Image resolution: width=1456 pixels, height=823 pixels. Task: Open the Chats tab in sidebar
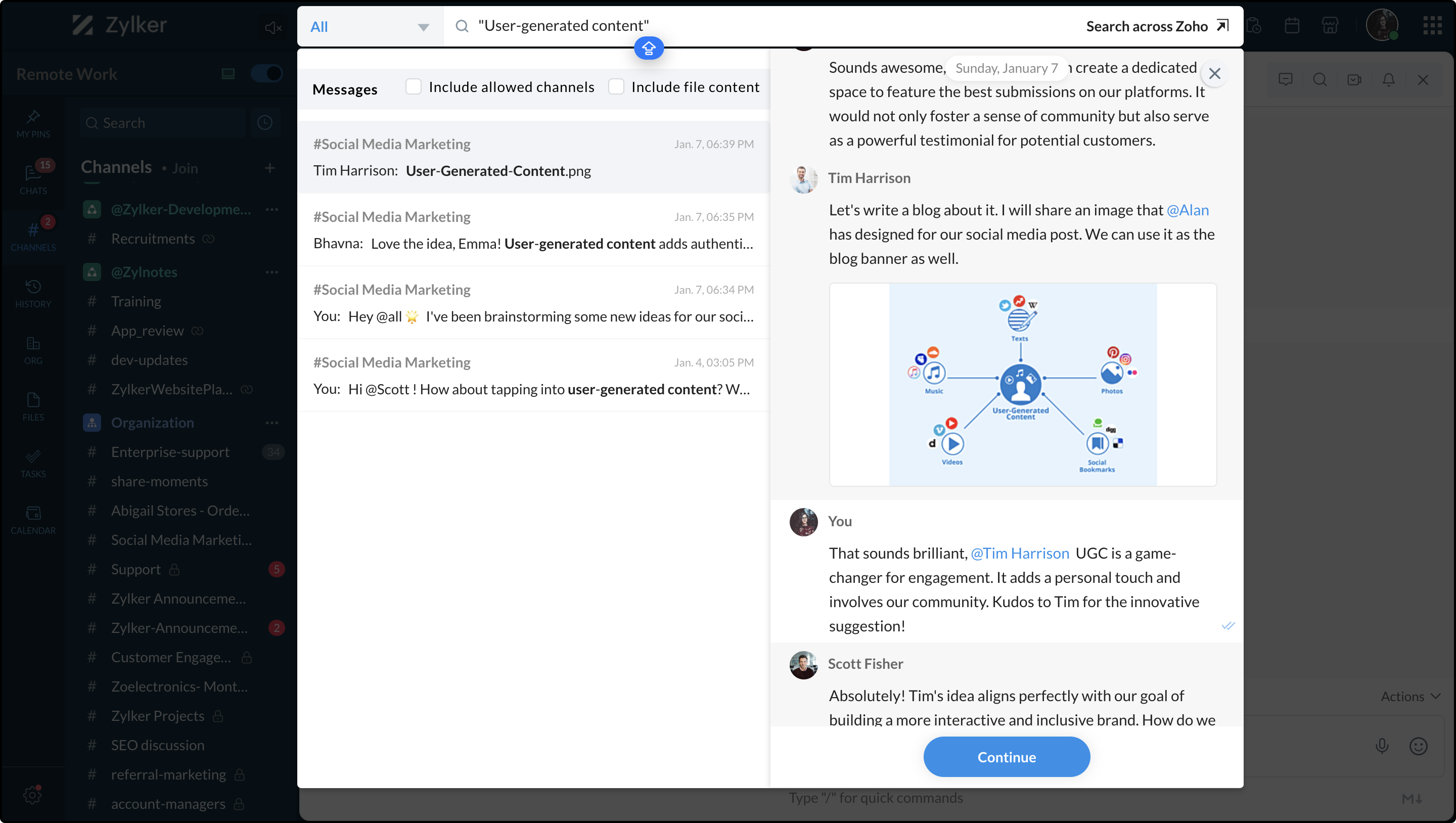(x=33, y=178)
